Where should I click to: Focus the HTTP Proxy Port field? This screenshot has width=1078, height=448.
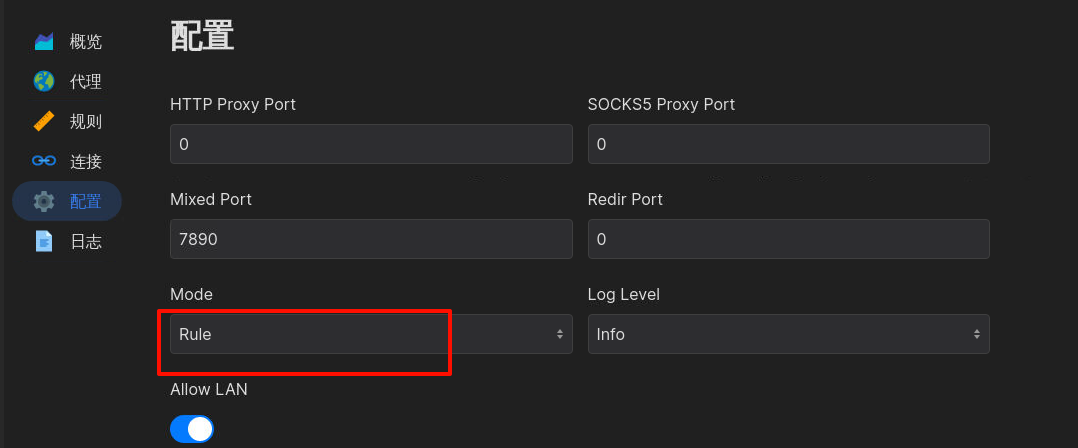coord(371,144)
